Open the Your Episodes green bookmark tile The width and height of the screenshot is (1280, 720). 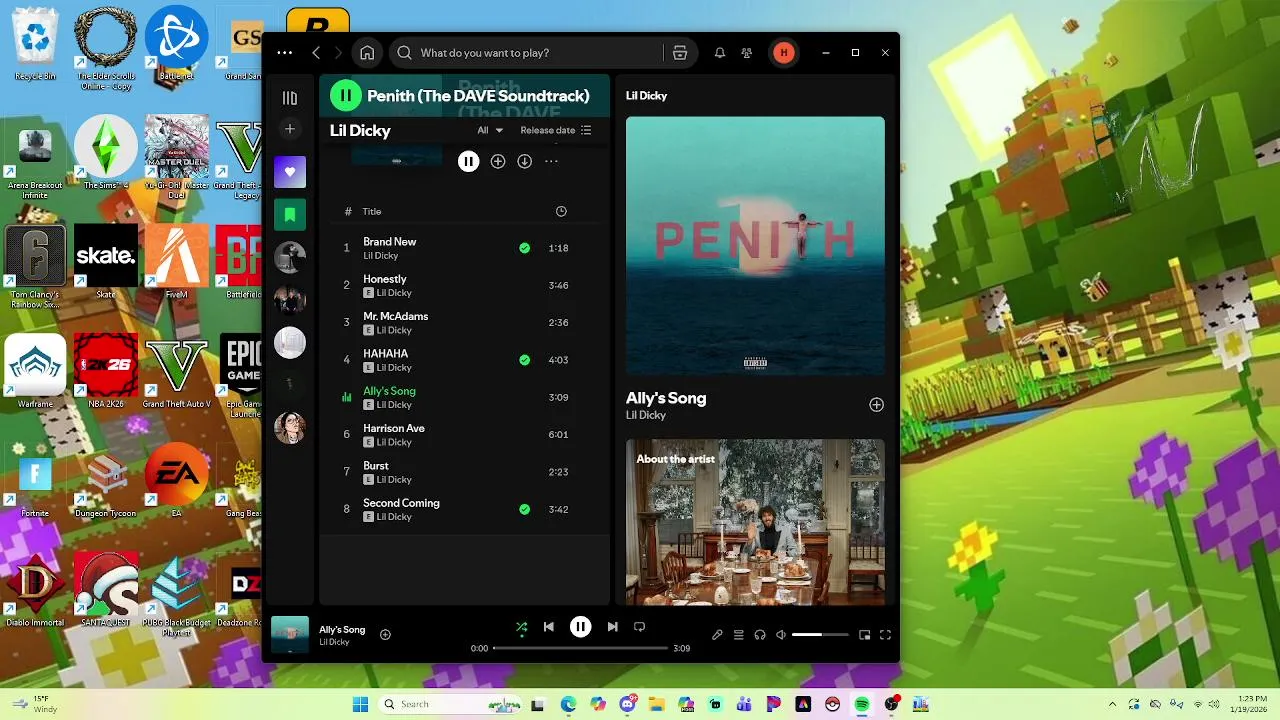click(290, 214)
